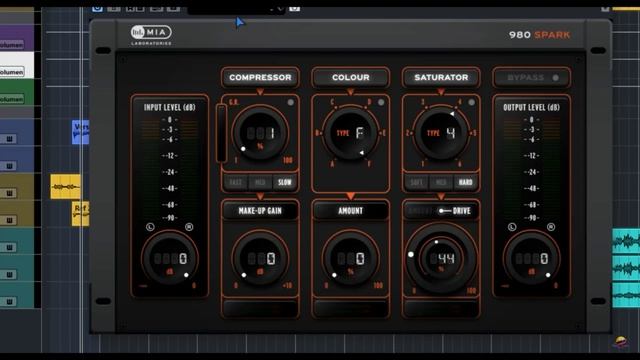Select saturator type 5 on the dial

click(x=475, y=133)
